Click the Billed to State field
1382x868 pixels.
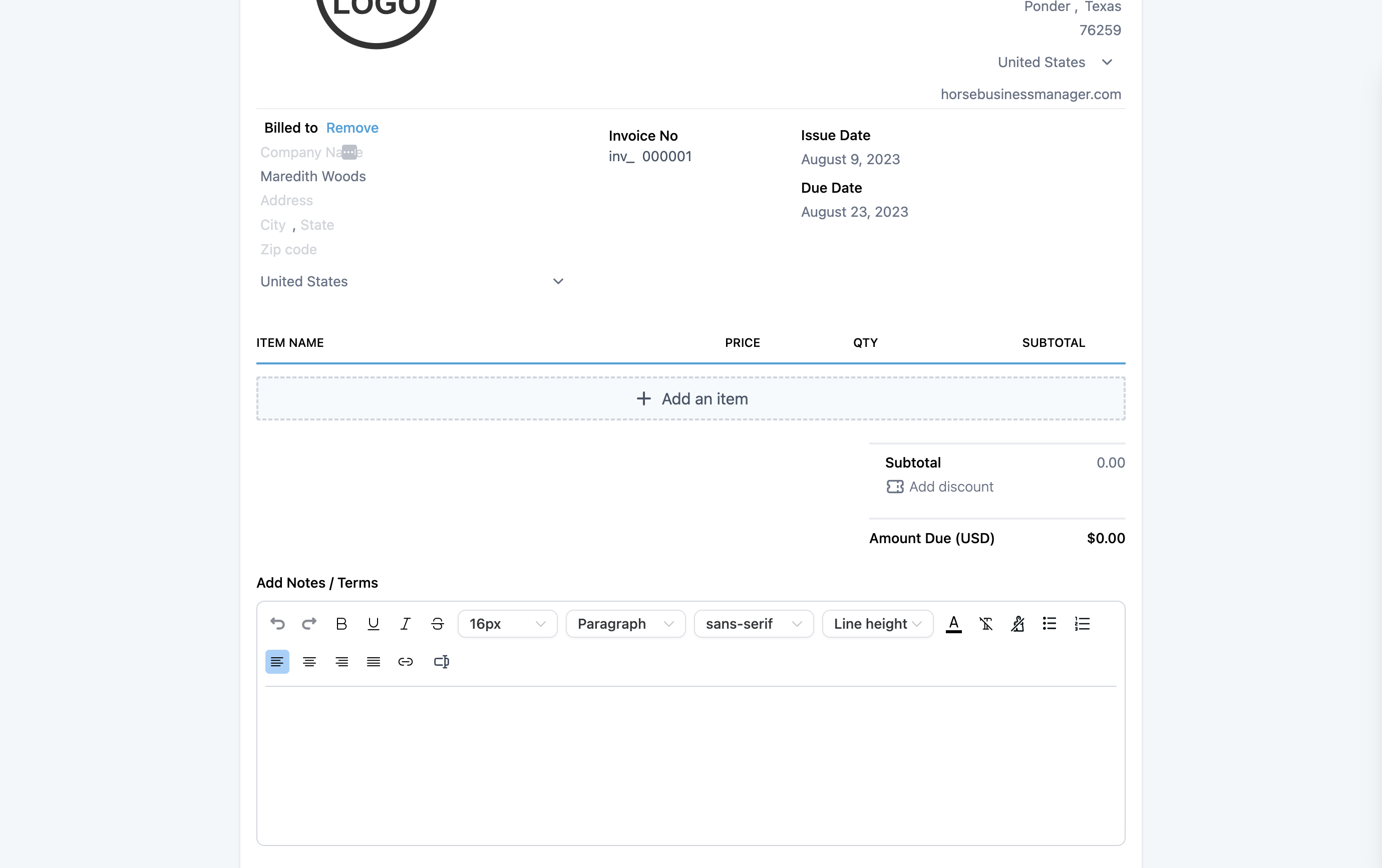click(x=317, y=225)
